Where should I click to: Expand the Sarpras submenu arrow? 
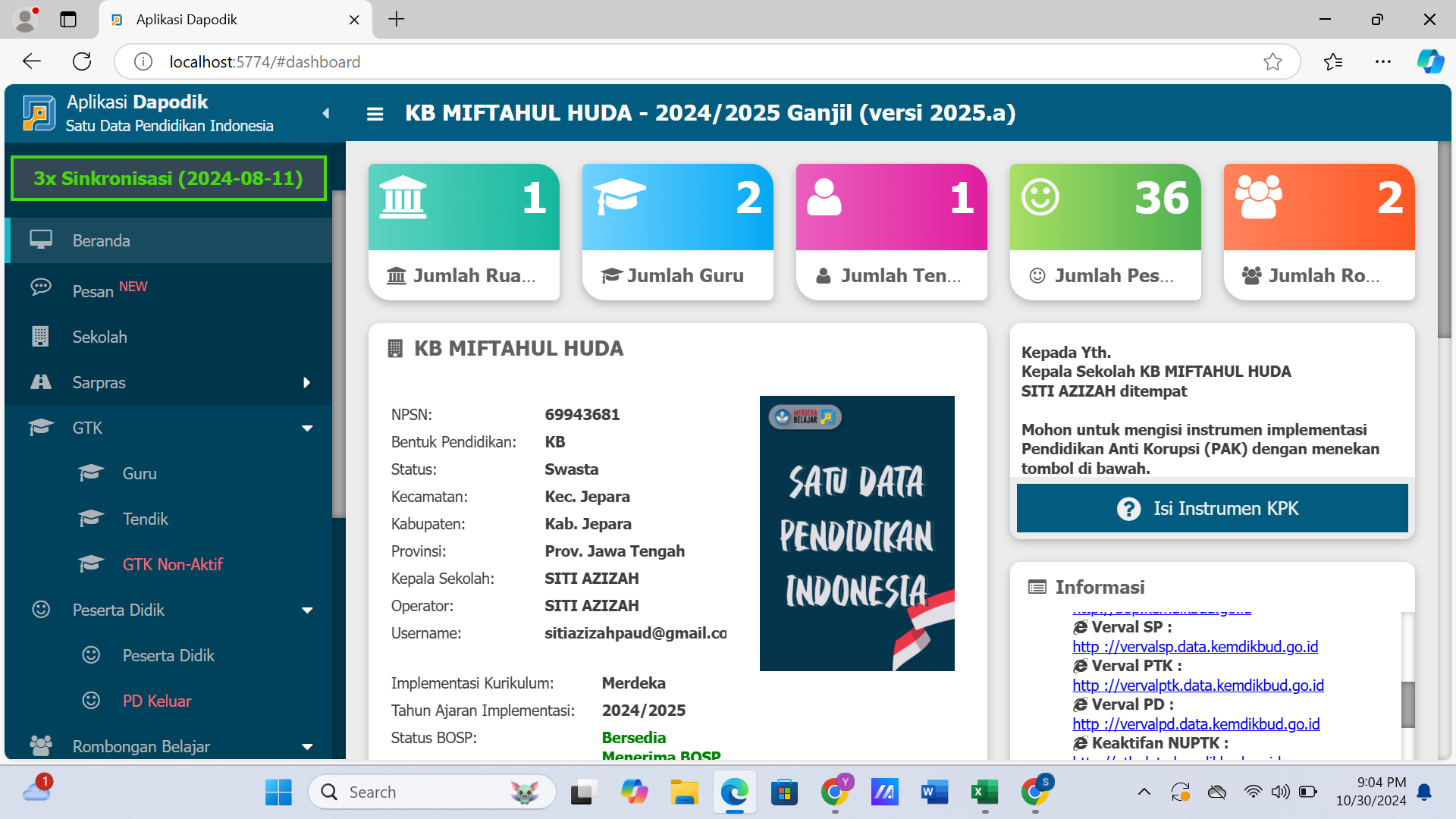click(306, 382)
